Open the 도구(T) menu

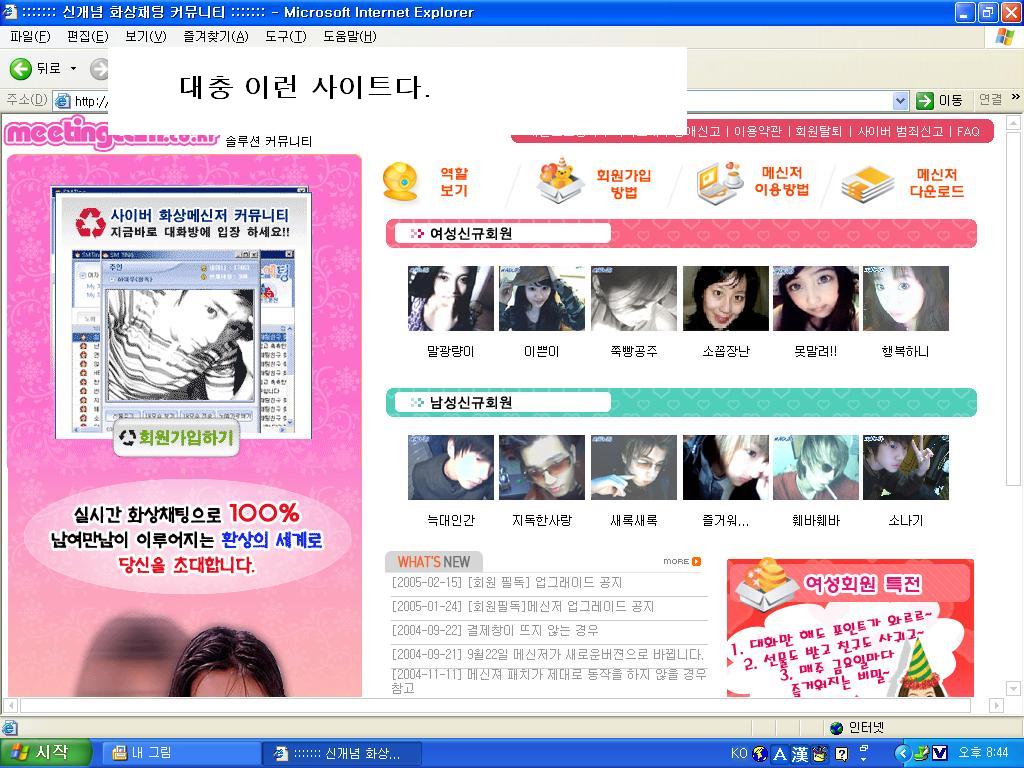click(285, 37)
